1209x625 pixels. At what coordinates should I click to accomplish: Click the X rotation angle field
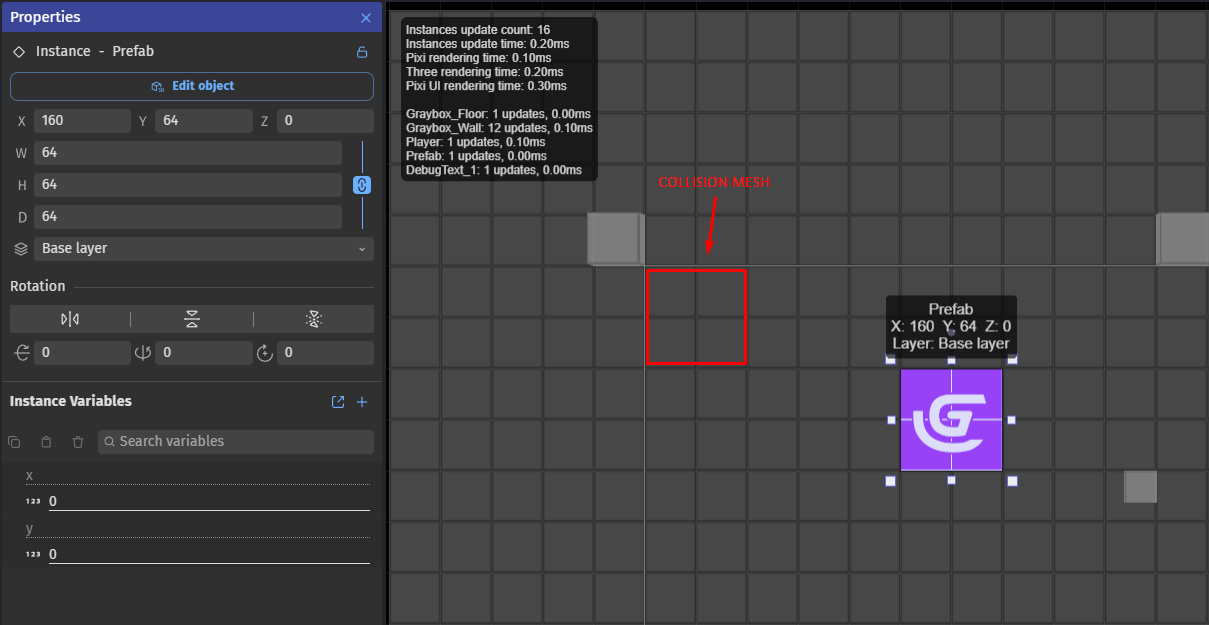[82, 353]
